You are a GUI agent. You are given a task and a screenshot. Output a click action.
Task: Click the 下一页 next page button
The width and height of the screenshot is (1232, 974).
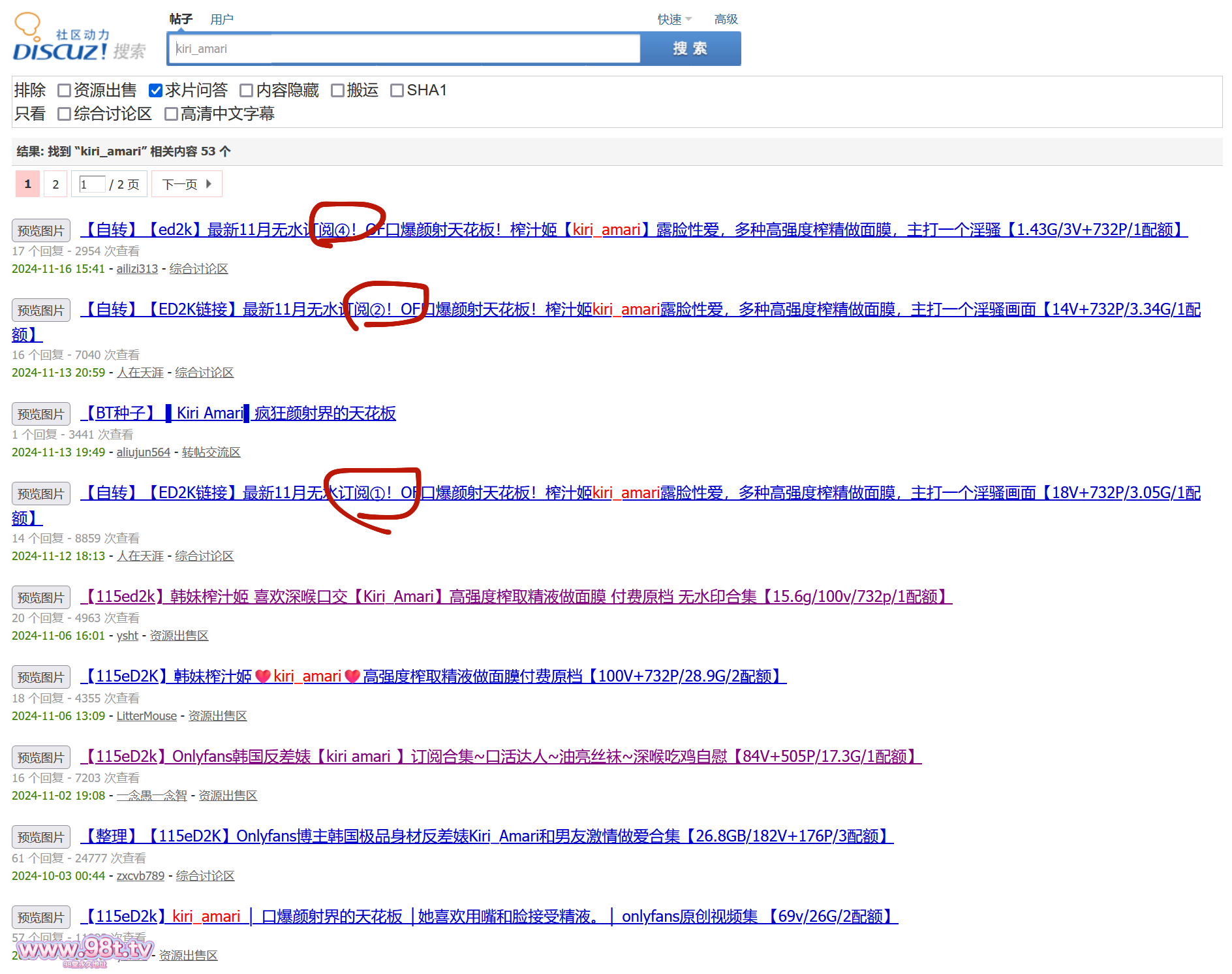[187, 184]
